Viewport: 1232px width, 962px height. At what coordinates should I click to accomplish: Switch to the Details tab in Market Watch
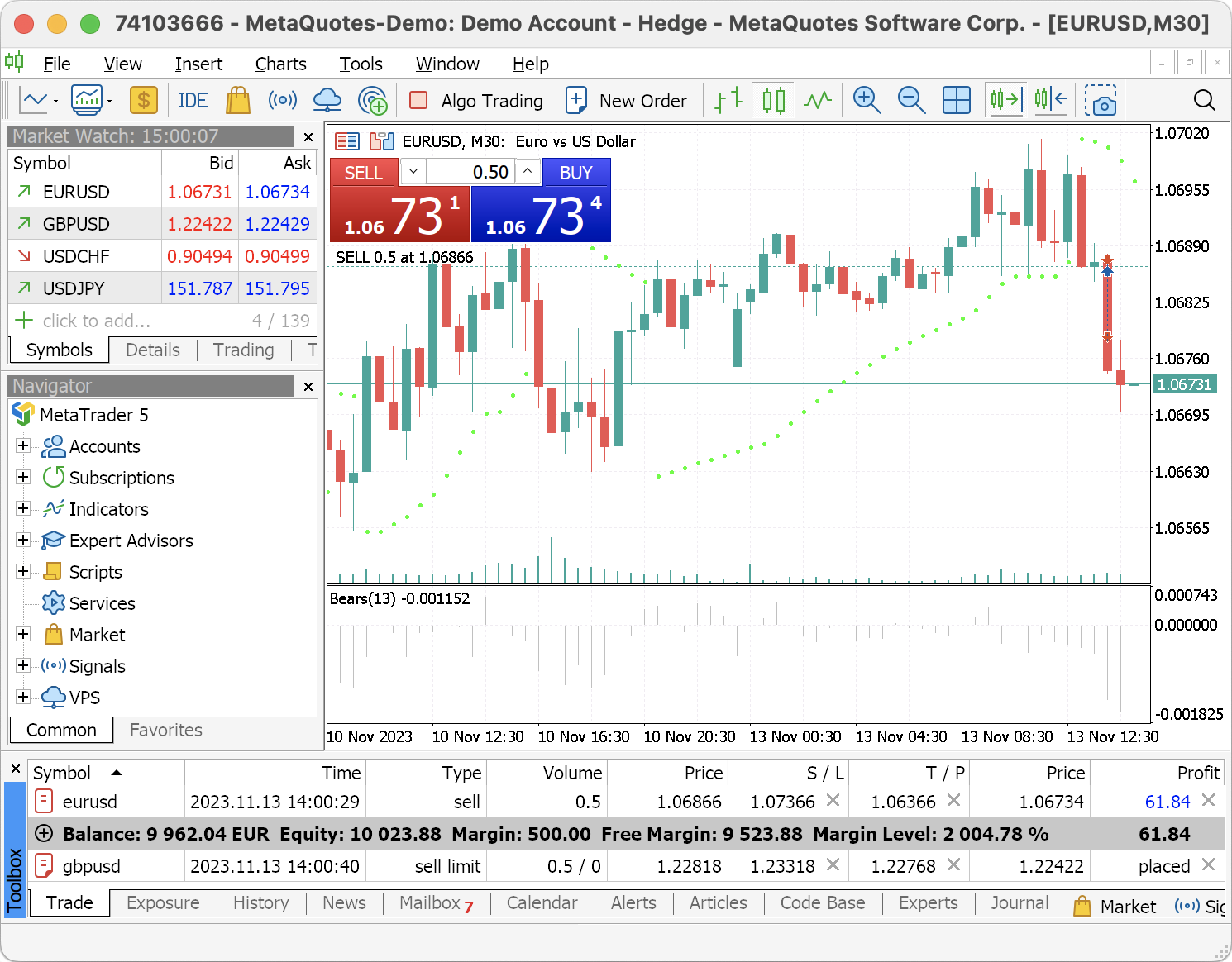pyautogui.click(x=153, y=350)
